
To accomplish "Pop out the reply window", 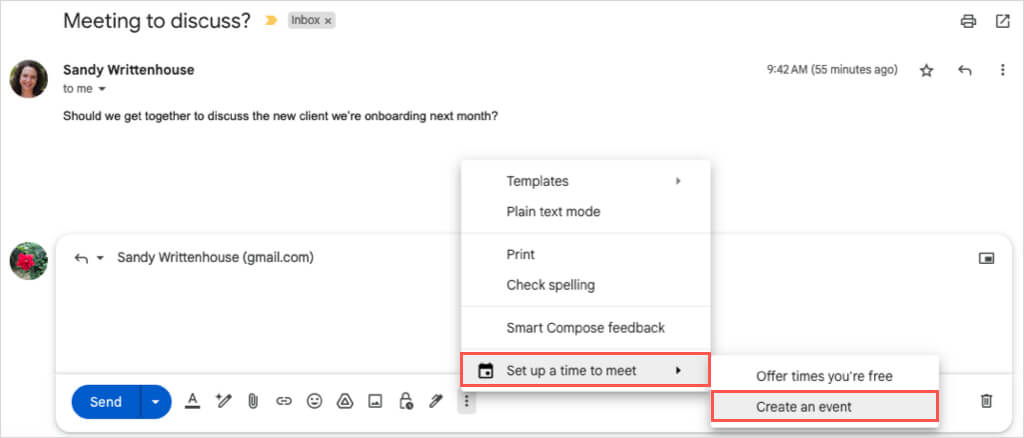I will point(986,258).
